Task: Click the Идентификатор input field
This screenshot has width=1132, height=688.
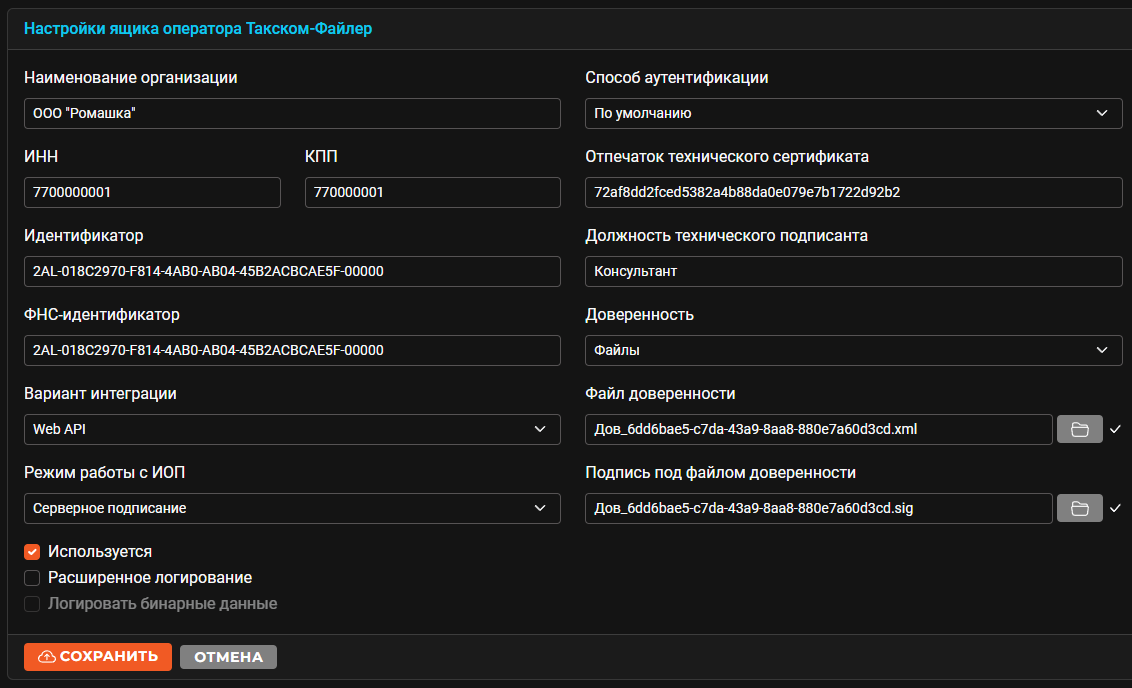Action: 292,271
